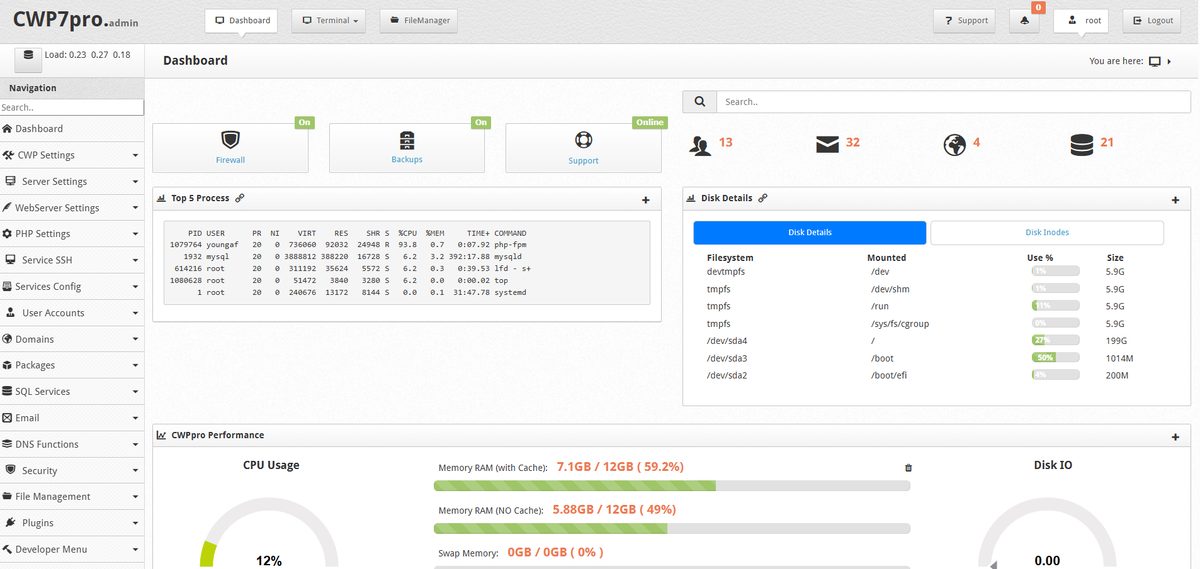Expand Services Config menu
The width and height of the screenshot is (1200, 569).
pyautogui.click(x=72, y=286)
